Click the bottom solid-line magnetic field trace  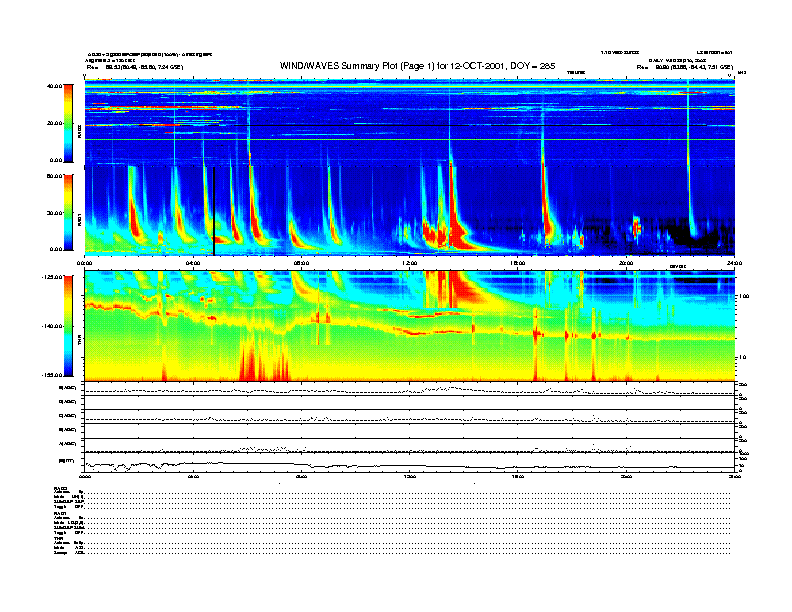tap(410, 464)
